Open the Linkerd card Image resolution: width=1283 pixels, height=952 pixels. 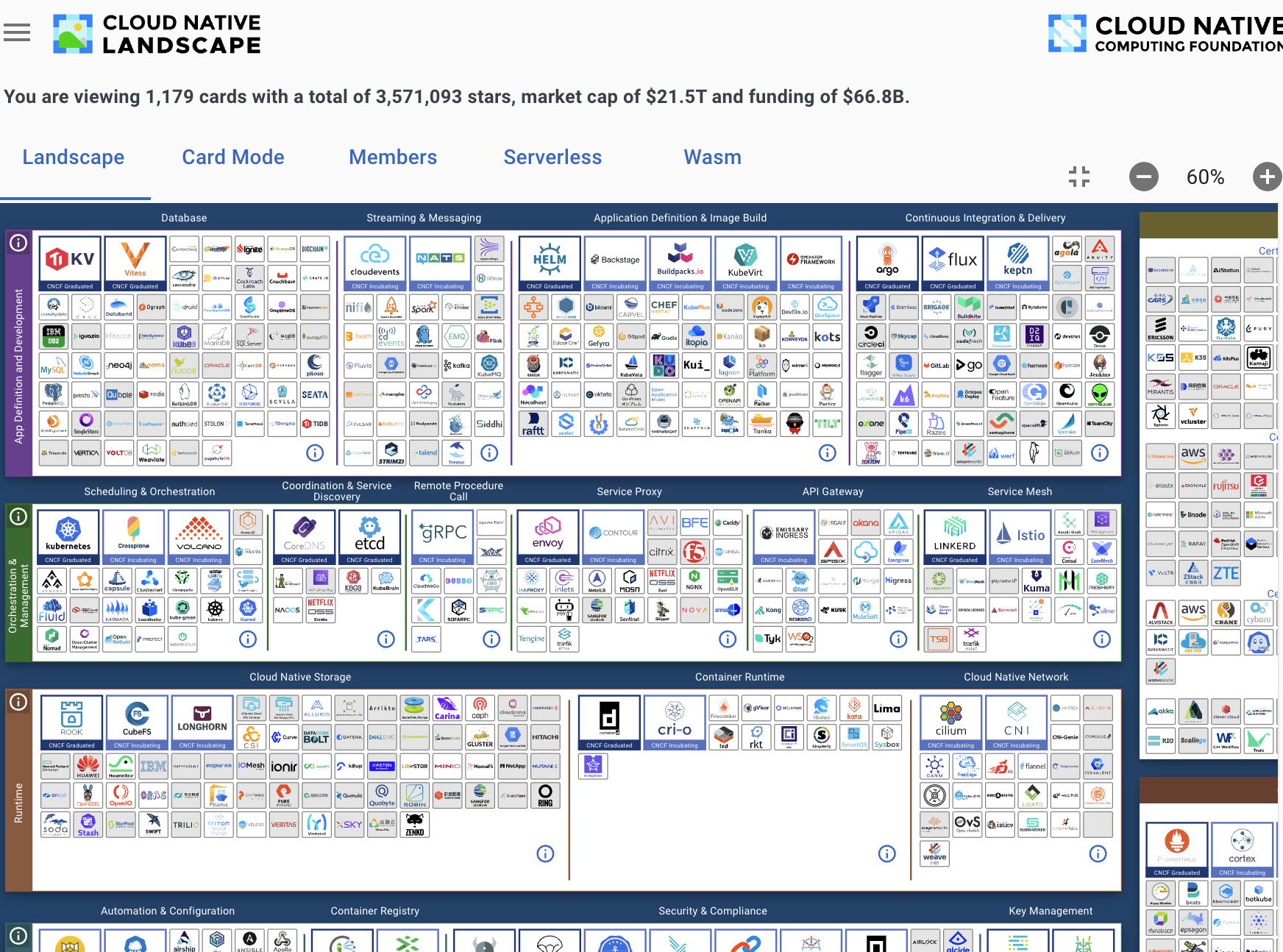(955, 537)
